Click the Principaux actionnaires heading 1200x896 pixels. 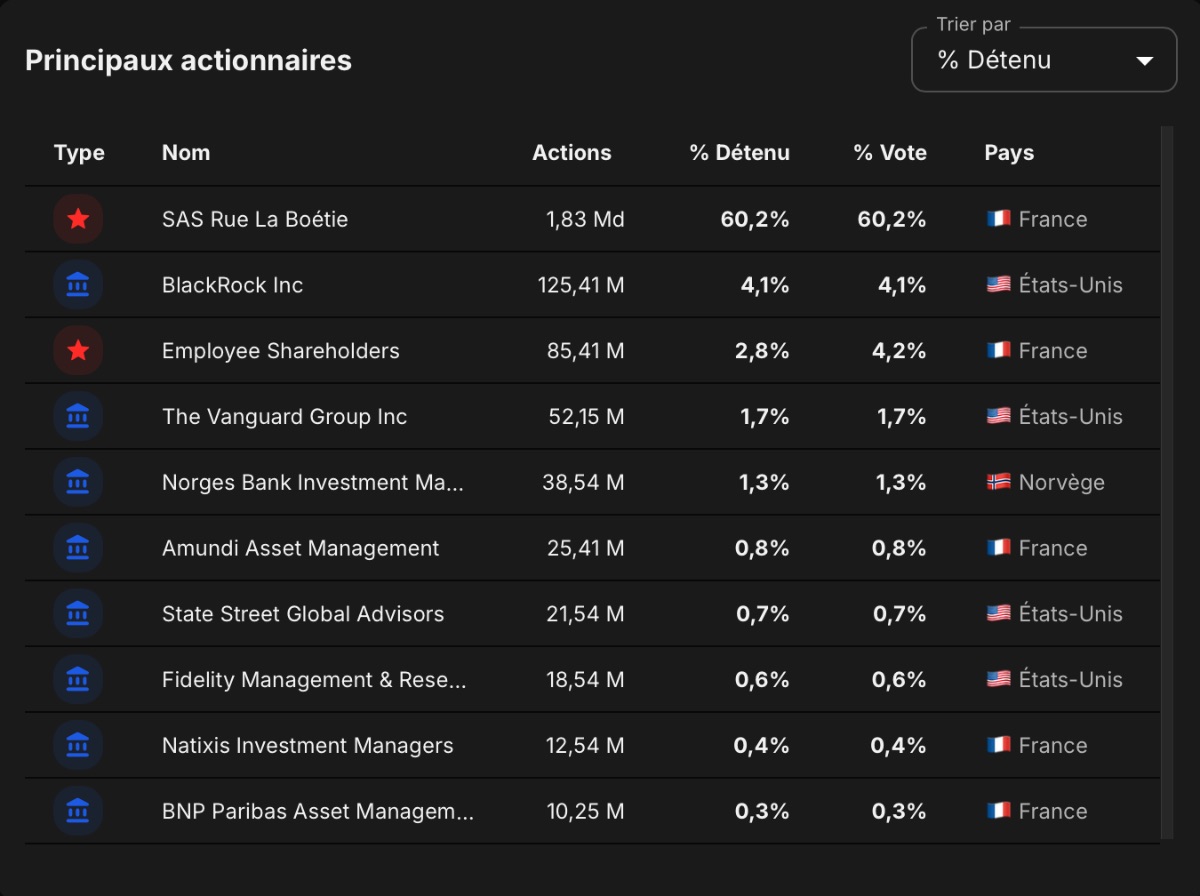pos(188,60)
